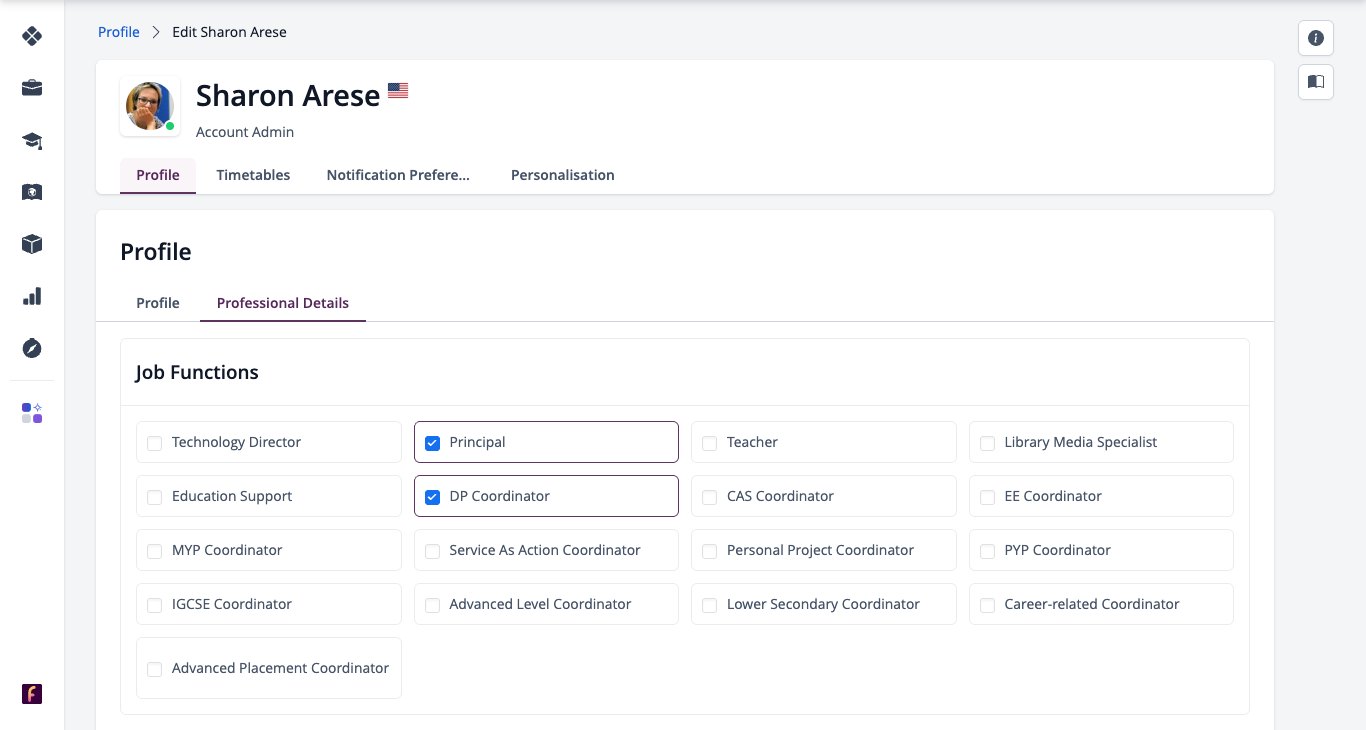Click the info circle icon at top right
1366x730 pixels.
pyautogui.click(x=1316, y=38)
